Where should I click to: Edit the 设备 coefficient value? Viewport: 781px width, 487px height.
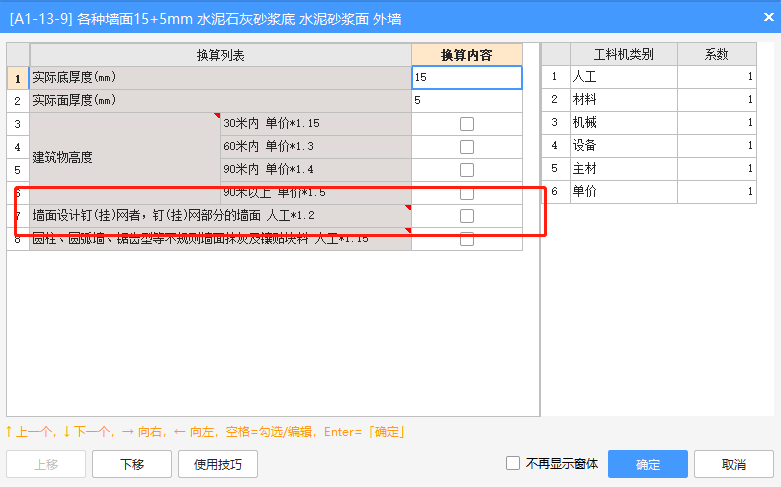pyautogui.click(x=717, y=145)
